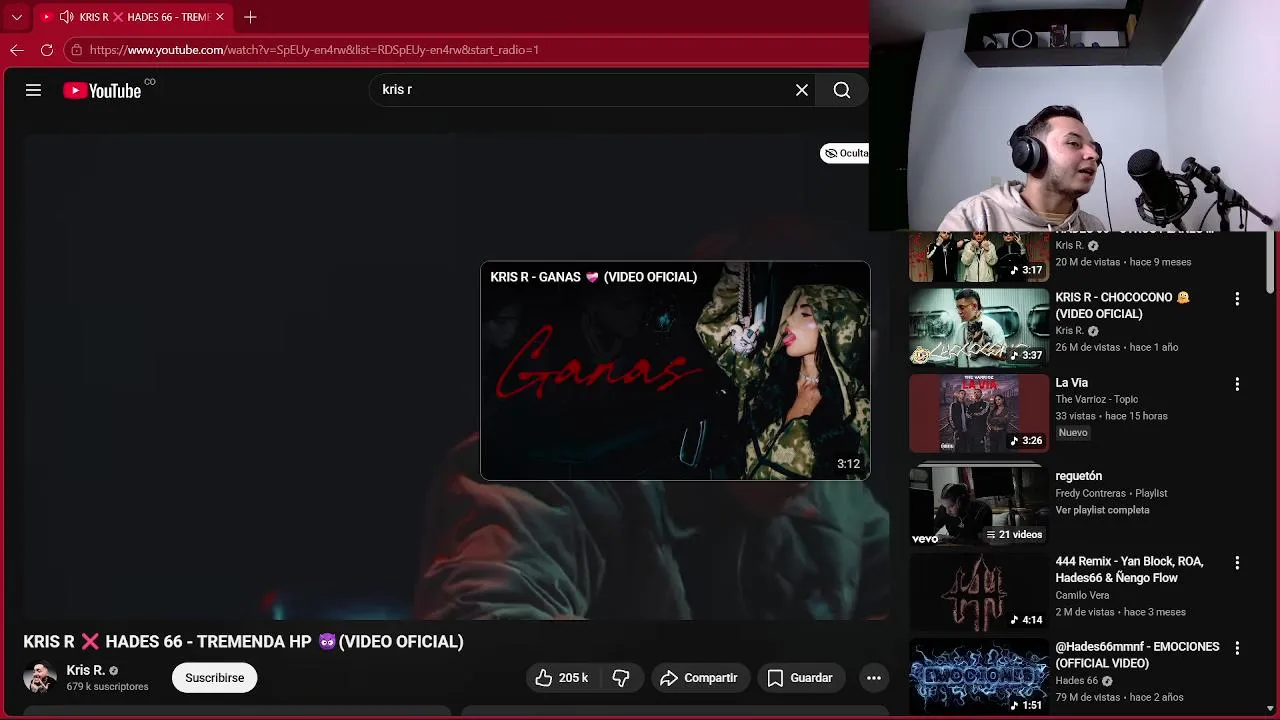Open the EMOCIONES video thumbnail

(x=979, y=677)
